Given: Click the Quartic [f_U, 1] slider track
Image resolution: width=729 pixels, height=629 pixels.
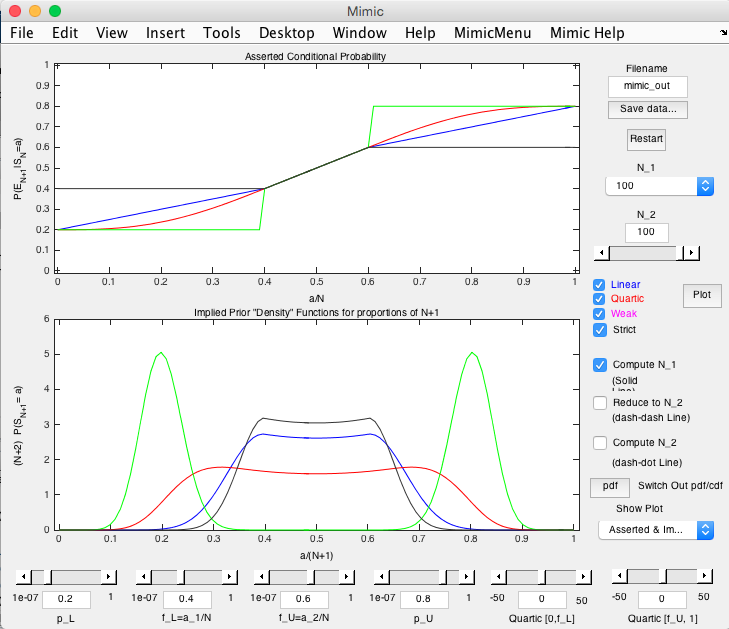Looking at the screenshot, I should point(662,576).
